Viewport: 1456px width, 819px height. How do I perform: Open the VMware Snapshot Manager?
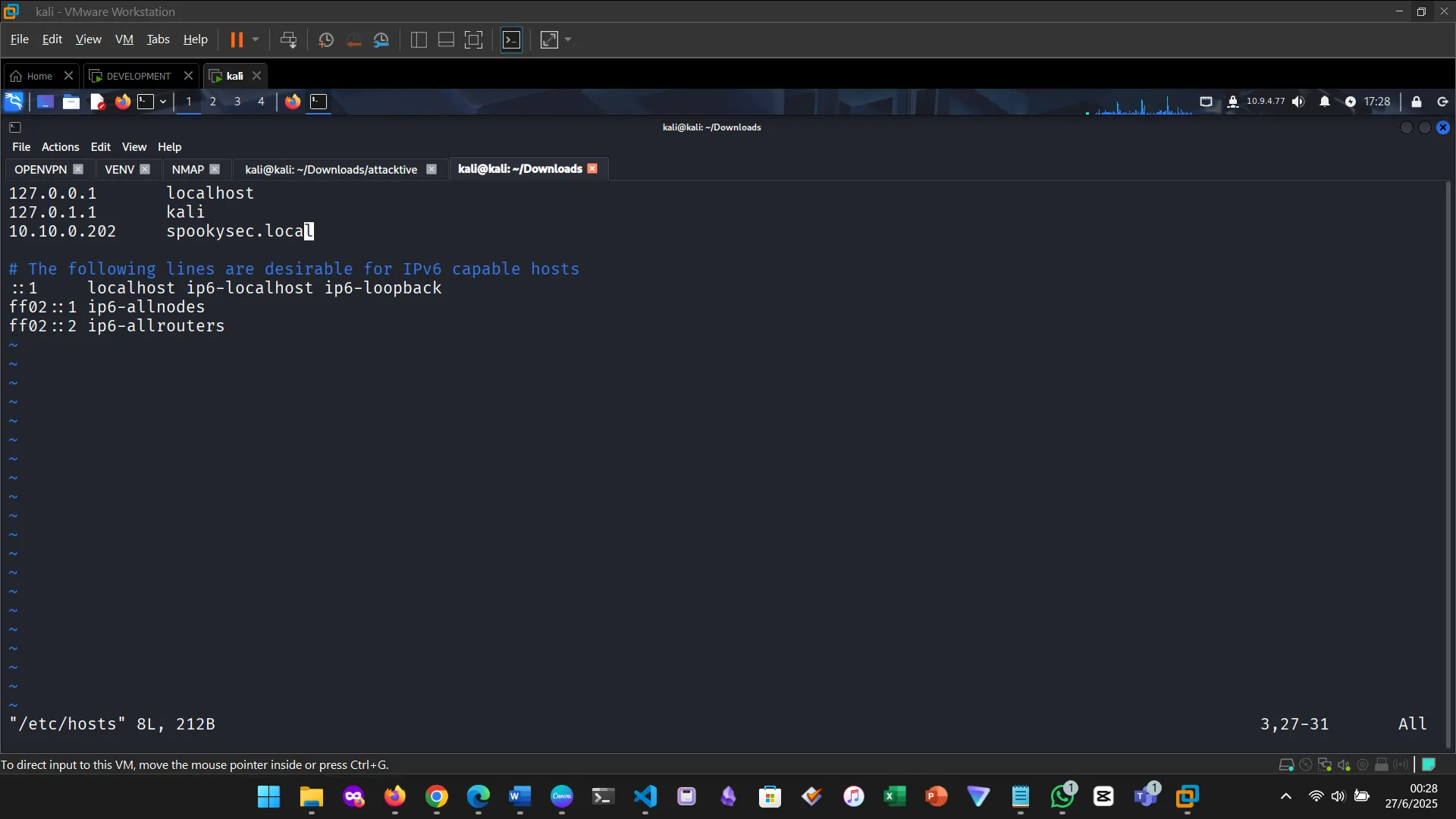pyautogui.click(x=381, y=39)
